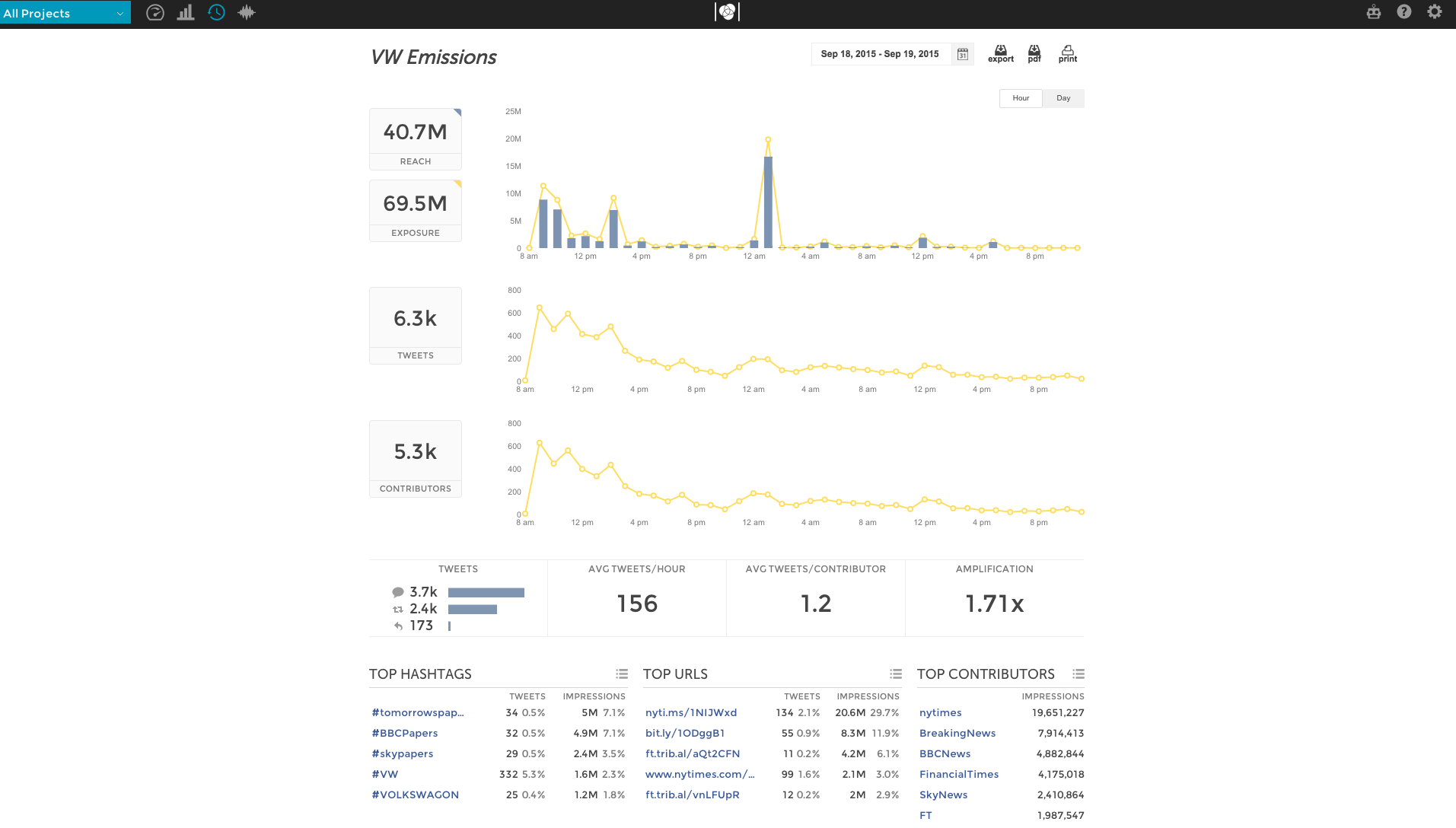1456x828 pixels.
Task: Expand the Top URLs list icon
Action: (896, 674)
